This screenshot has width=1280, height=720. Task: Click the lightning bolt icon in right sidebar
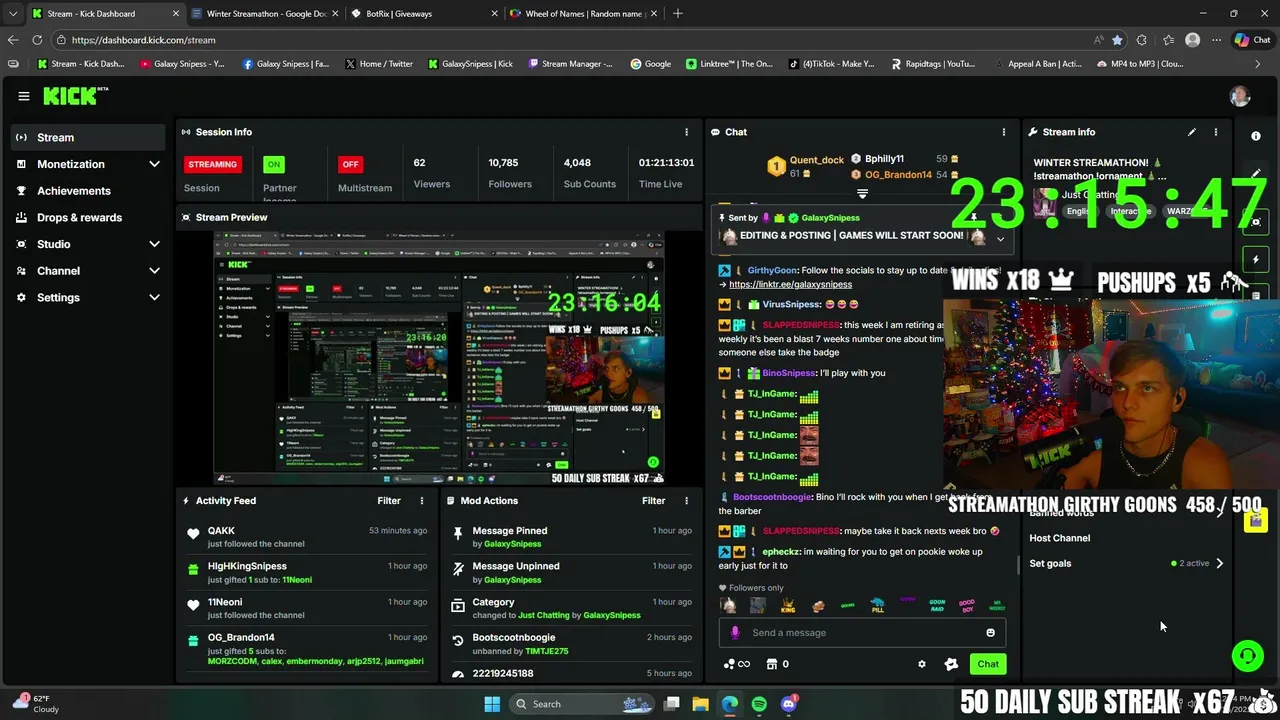tap(1256, 259)
